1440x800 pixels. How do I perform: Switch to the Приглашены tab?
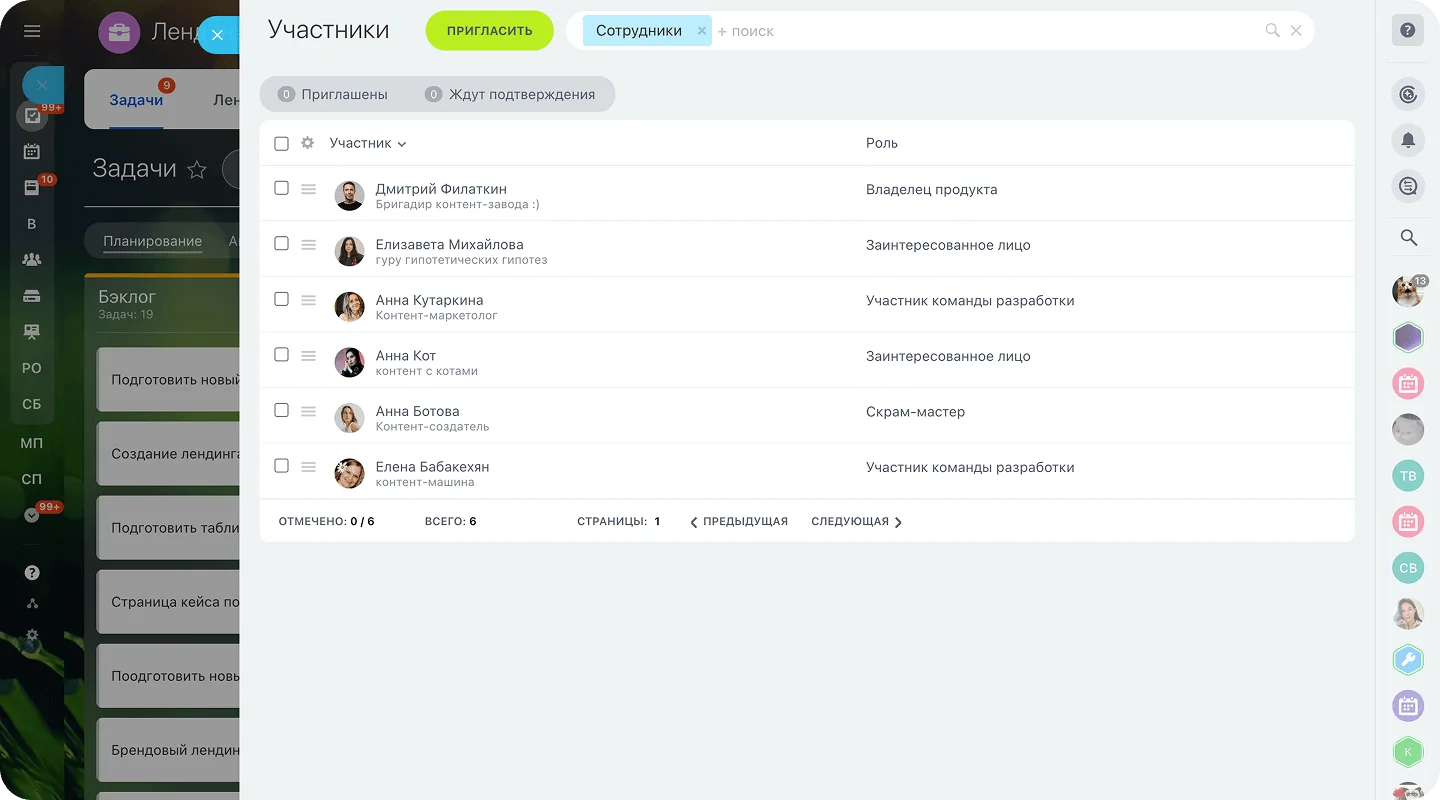334,94
